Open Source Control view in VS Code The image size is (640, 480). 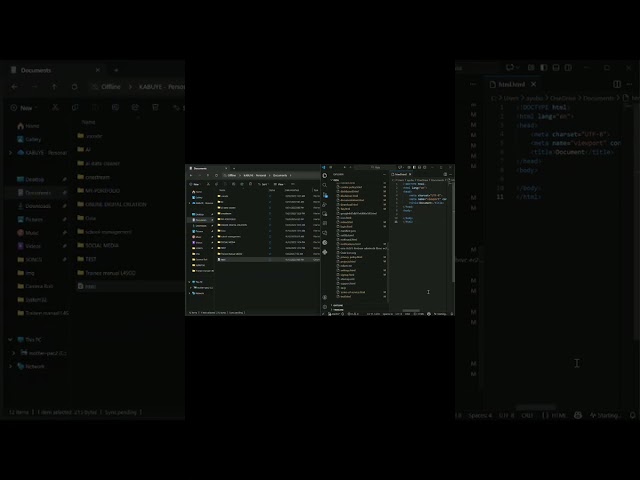tap(325, 195)
